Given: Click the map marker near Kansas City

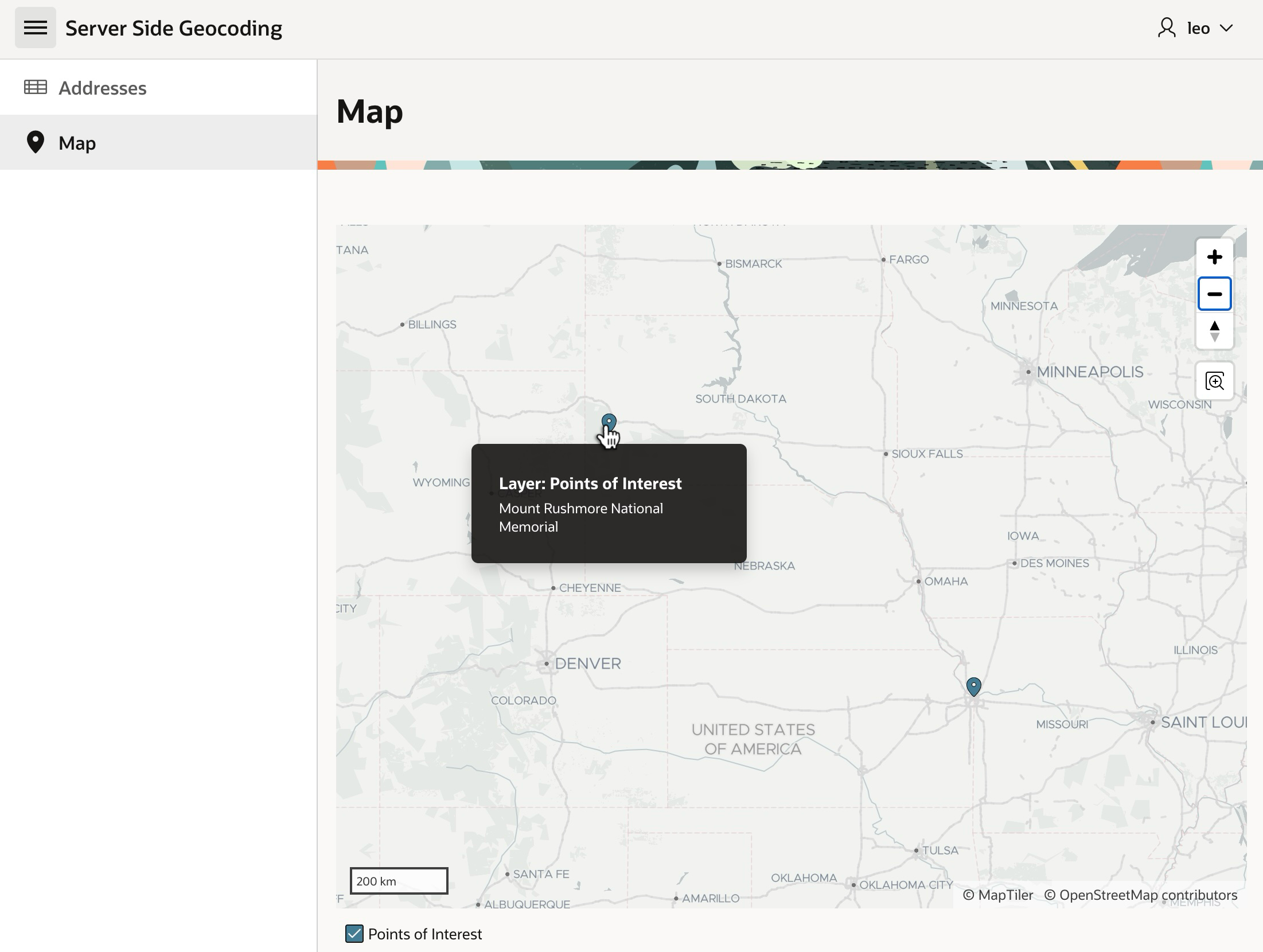Looking at the screenshot, I should [973, 686].
